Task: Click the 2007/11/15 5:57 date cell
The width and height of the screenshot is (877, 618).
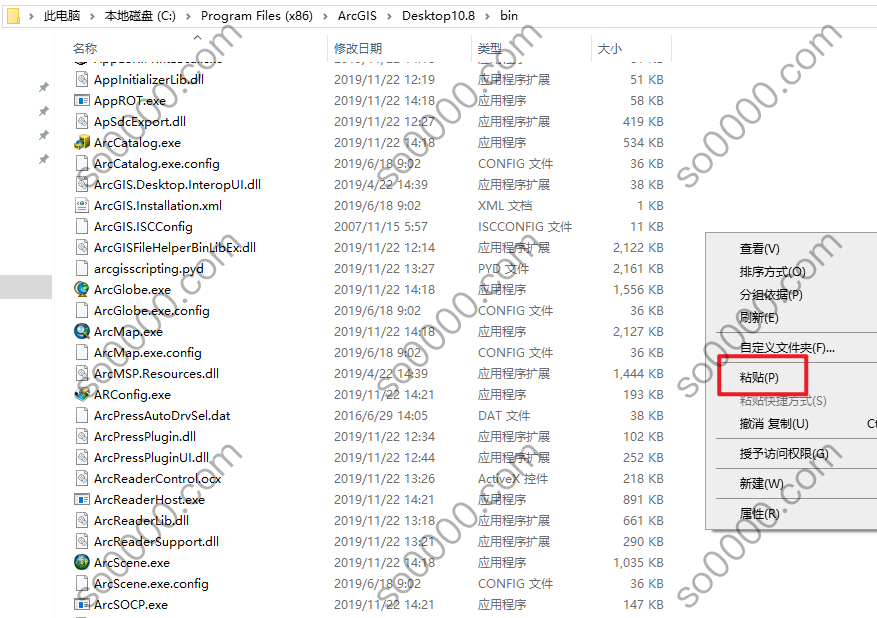Action: pos(381,227)
